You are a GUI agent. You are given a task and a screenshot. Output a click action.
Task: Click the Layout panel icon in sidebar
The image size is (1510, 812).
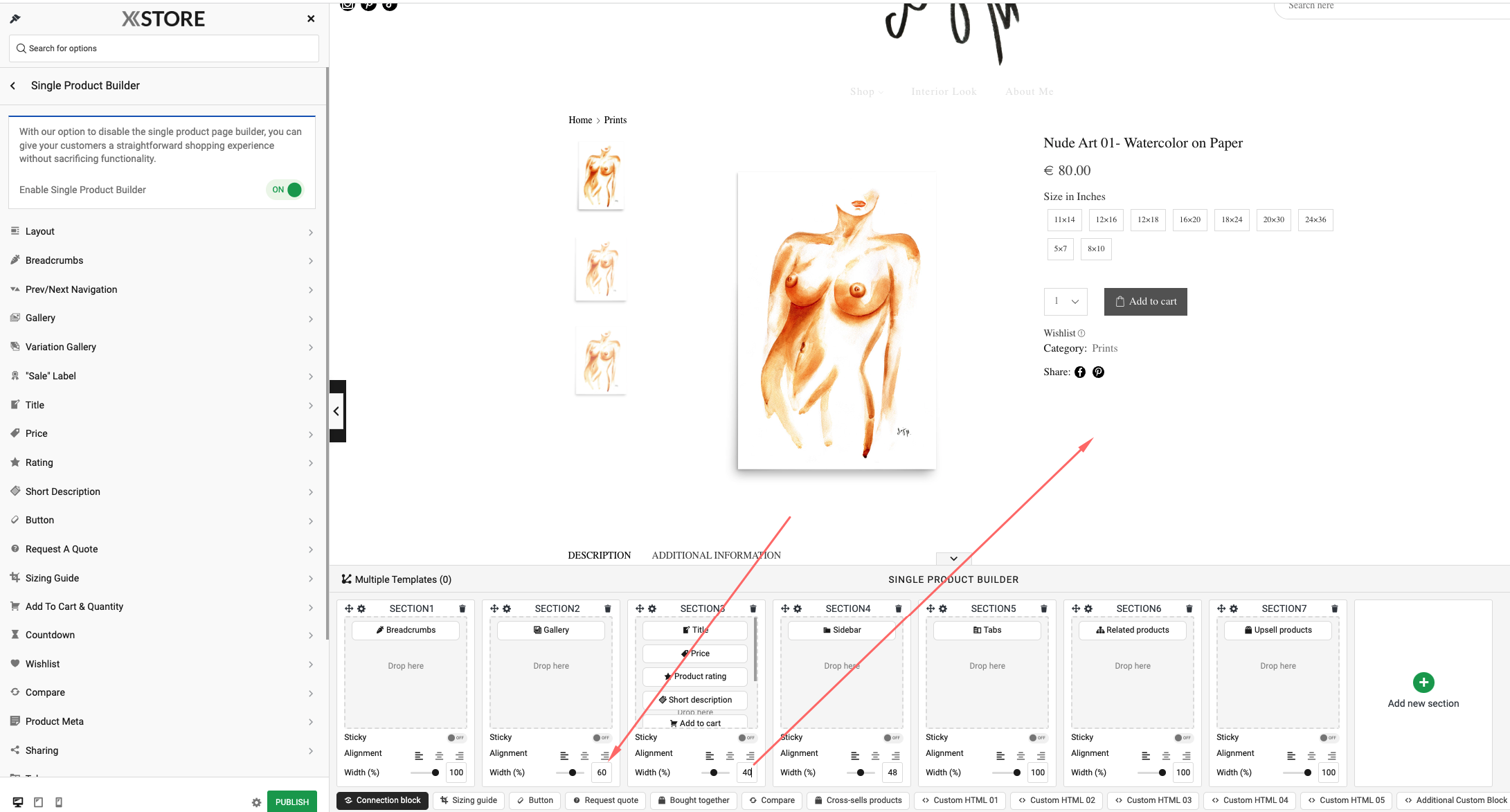15,231
